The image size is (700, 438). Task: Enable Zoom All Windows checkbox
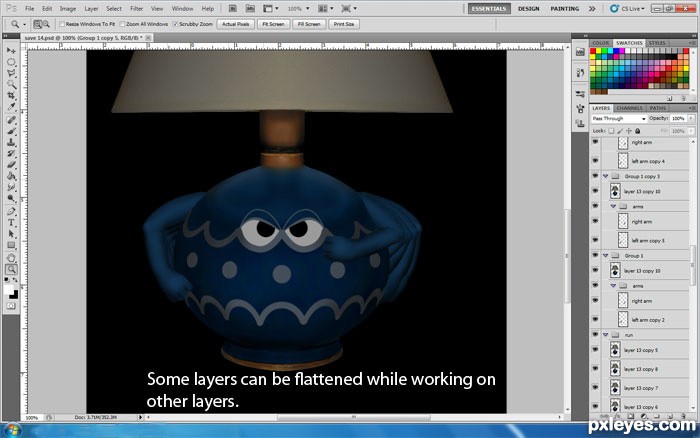pyautogui.click(x=122, y=24)
